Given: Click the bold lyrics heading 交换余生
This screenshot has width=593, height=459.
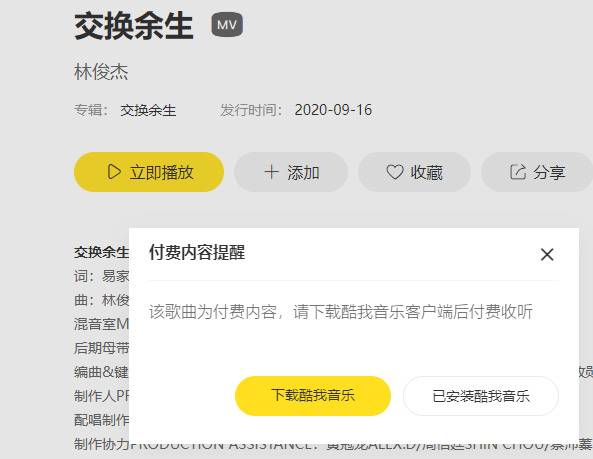Looking at the screenshot, I should [101, 252].
